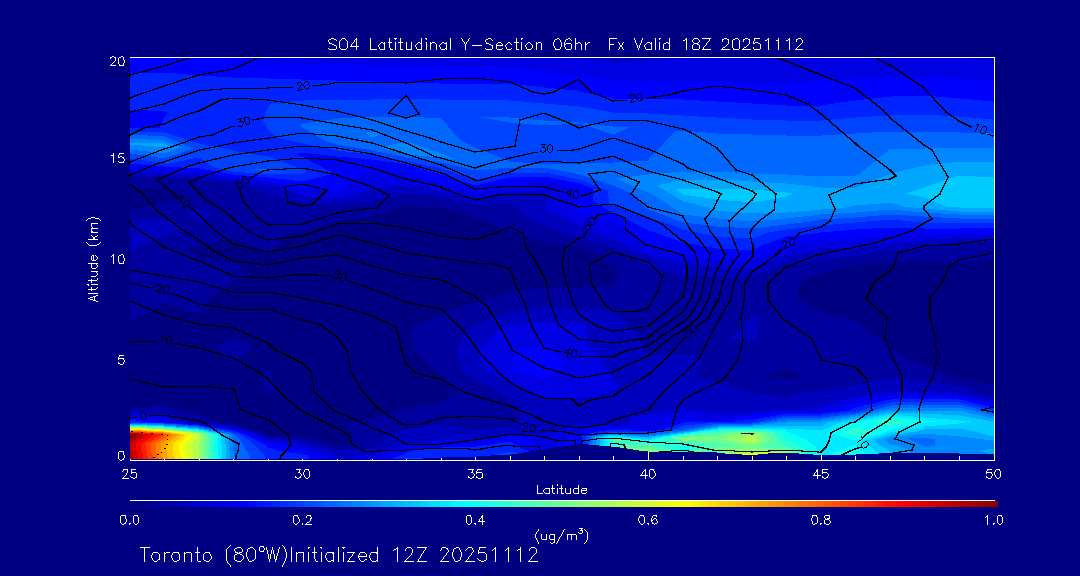This screenshot has height=576, width=1080.
Task: Click latitude axis tick label "40"
Action: (648, 474)
